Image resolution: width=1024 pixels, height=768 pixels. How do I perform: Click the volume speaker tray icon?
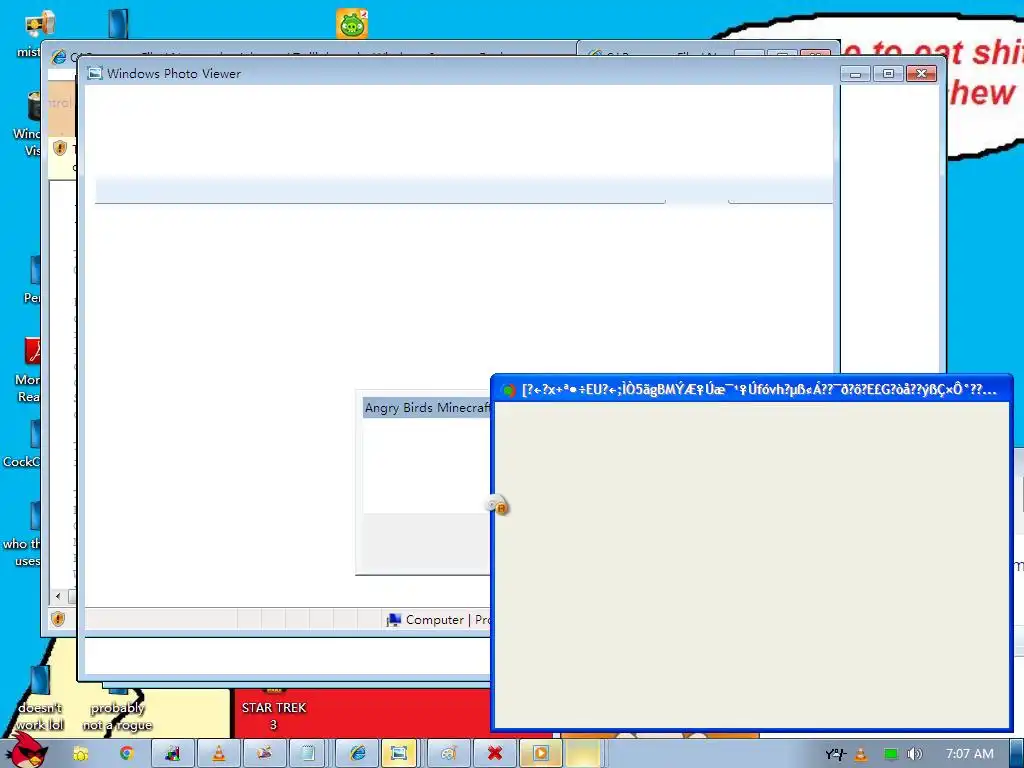click(x=915, y=754)
